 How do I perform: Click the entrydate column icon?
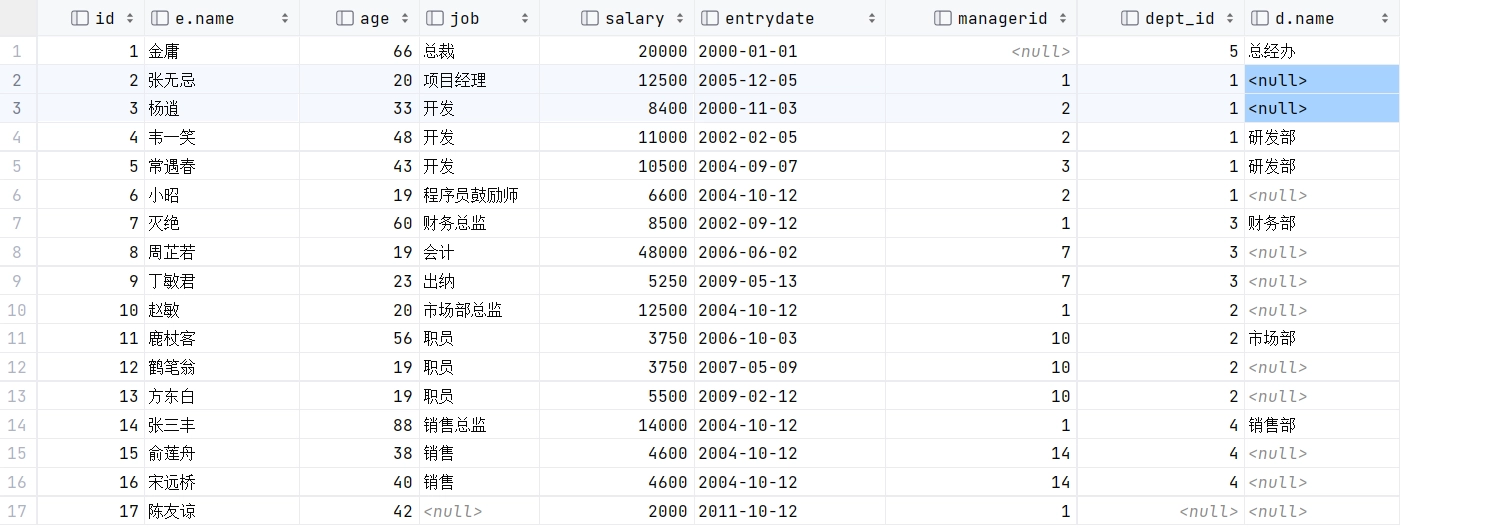pos(710,18)
